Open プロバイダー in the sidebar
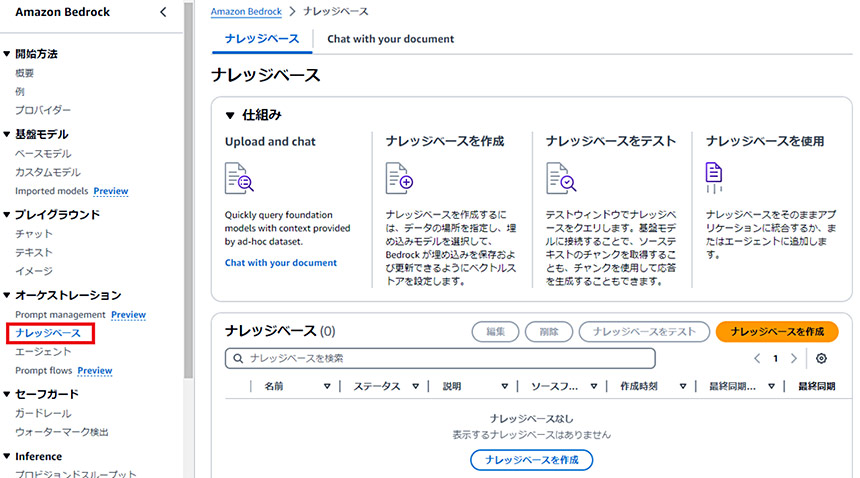The height and width of the screenshot is (478, 860). [43, 110]
